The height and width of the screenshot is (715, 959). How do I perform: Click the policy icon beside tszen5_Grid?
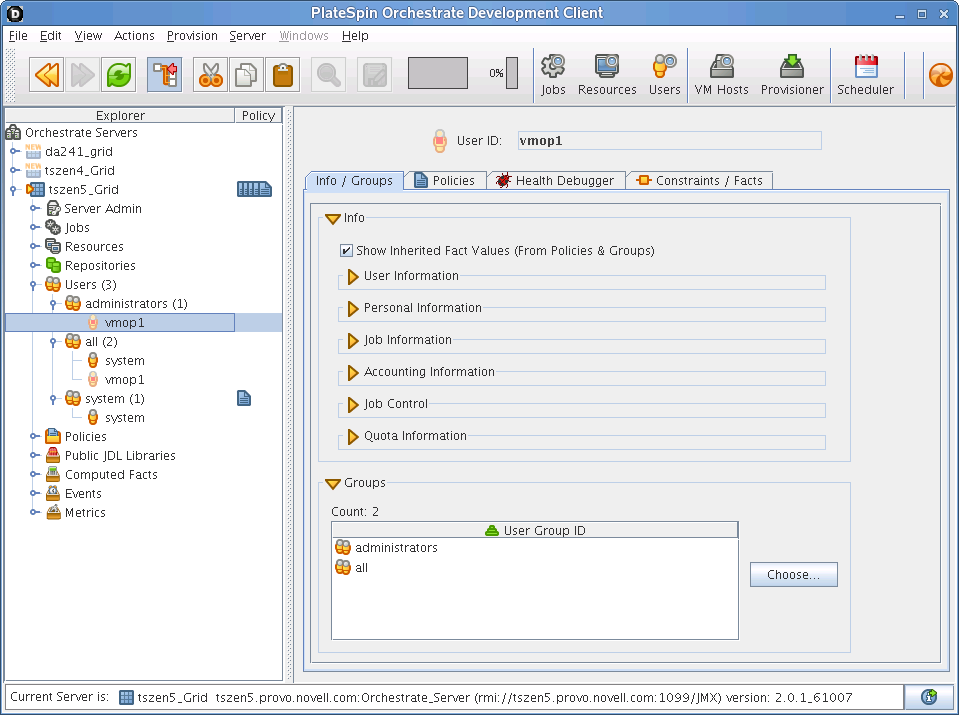click(254, 189)
